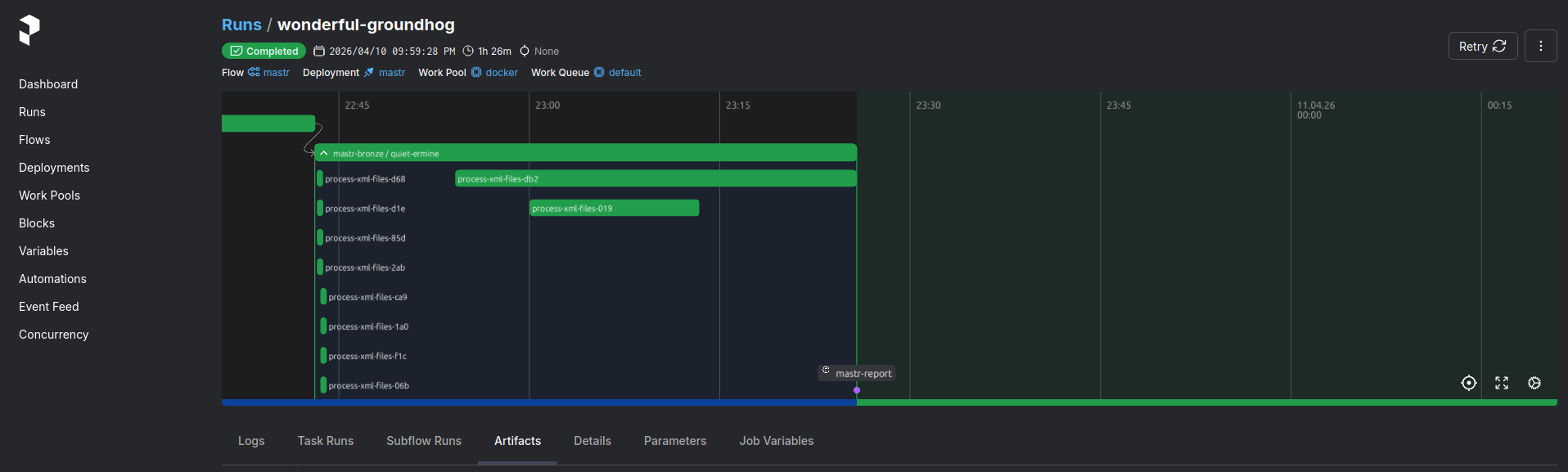Viewport: 1568px width, 472px height.
Task: Click the green timeline progress bar
Action: [x=1207, y=402]
